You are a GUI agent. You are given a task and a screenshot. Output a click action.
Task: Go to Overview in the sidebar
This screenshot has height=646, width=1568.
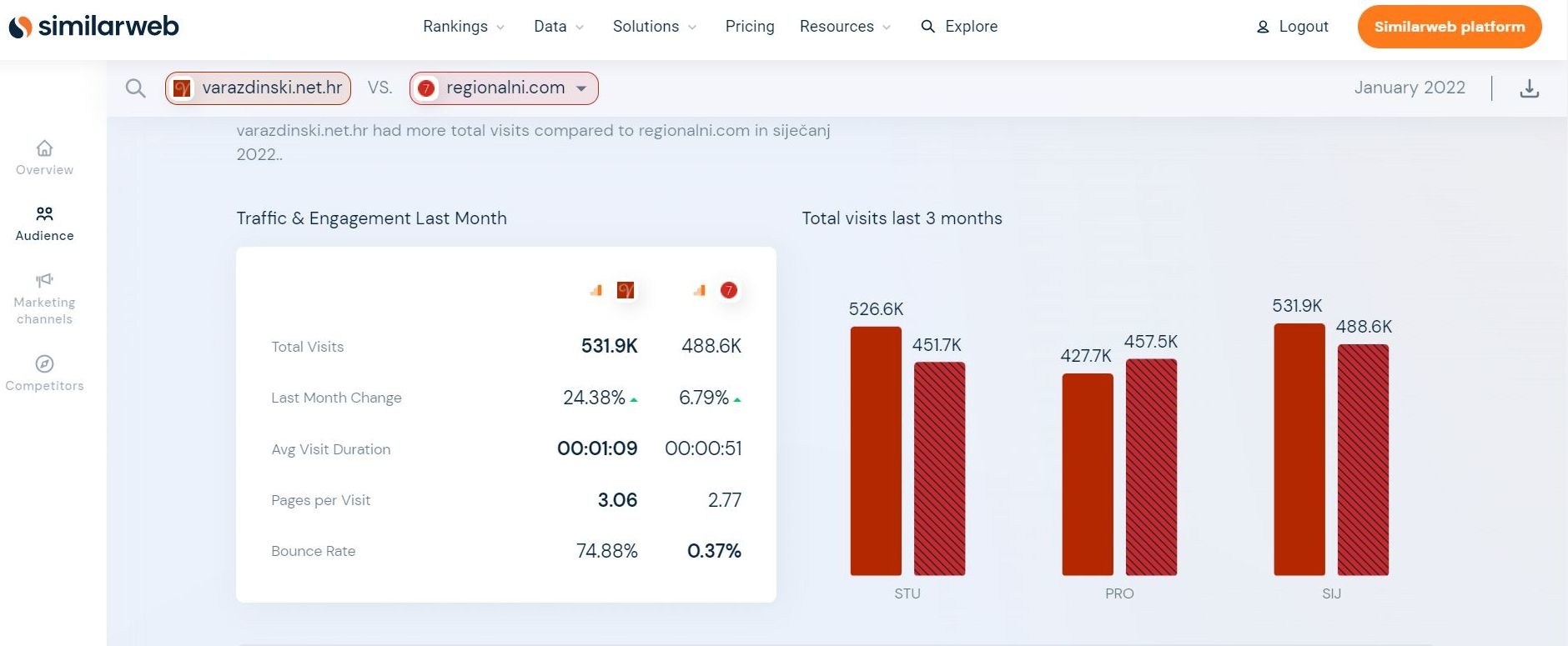coord(44,158)
